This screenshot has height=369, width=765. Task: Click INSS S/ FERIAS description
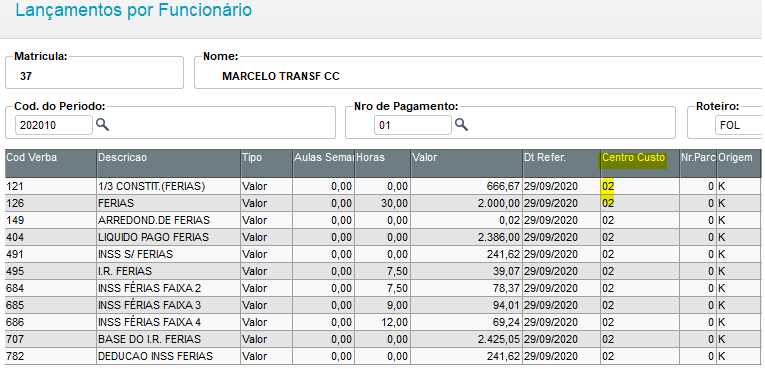click(169, 254)
